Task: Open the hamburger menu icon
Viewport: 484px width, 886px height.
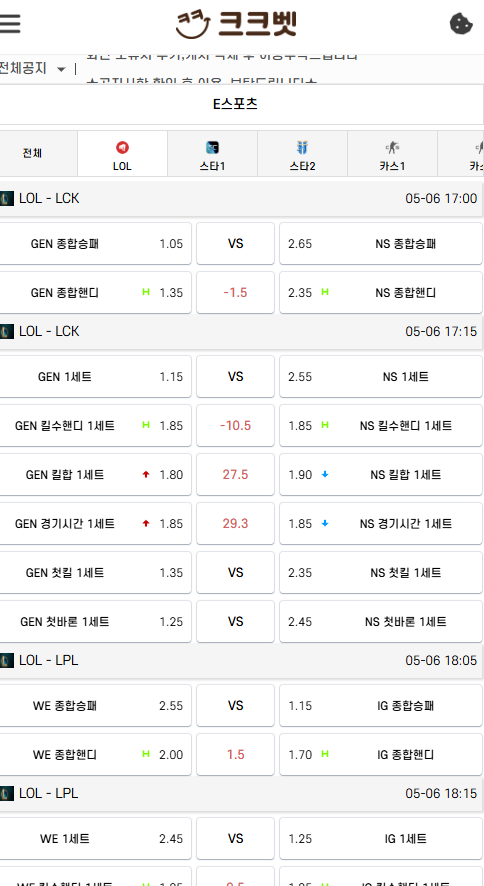Action: pos(10,24)
